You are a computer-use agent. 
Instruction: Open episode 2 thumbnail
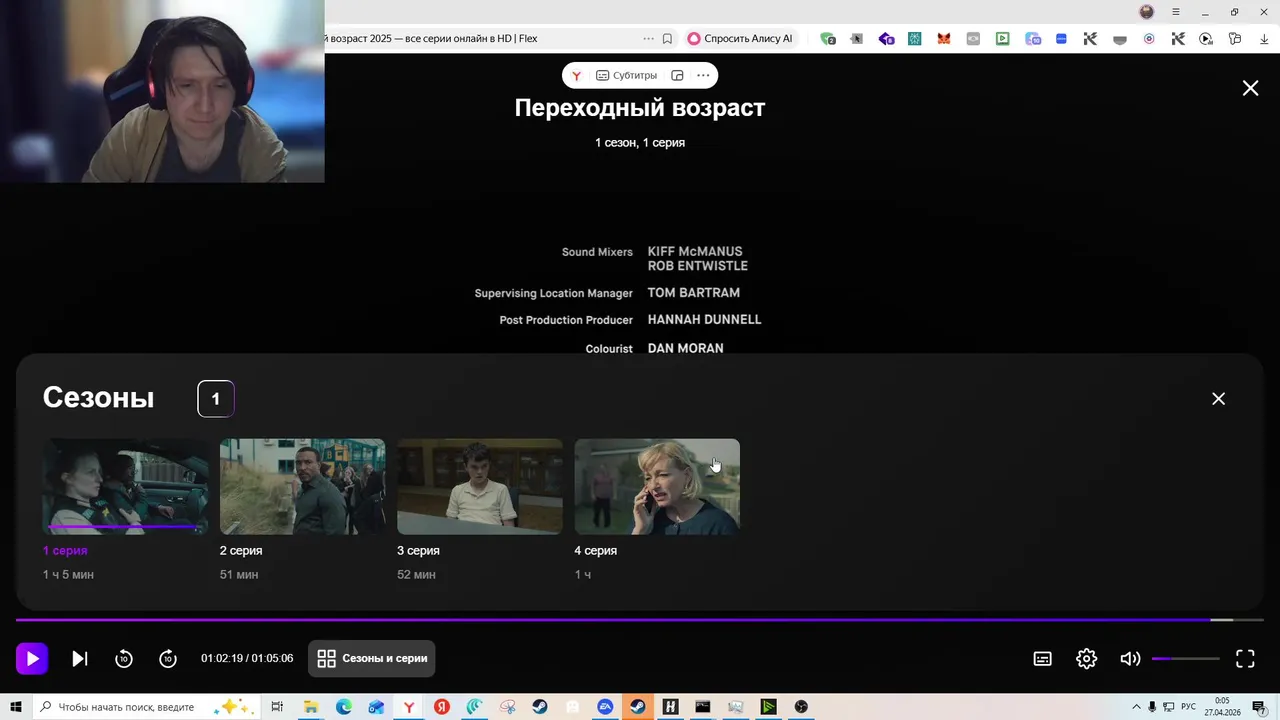pyautogui.click(x=302, y=486)
